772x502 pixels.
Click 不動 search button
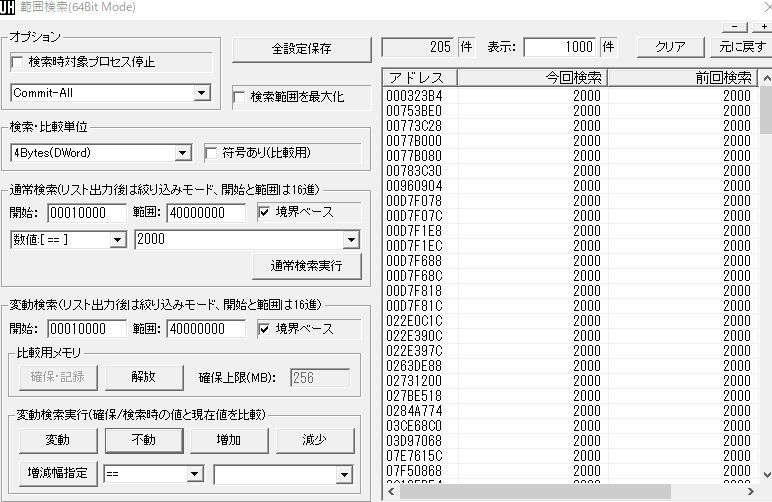[x=144, y=440]
